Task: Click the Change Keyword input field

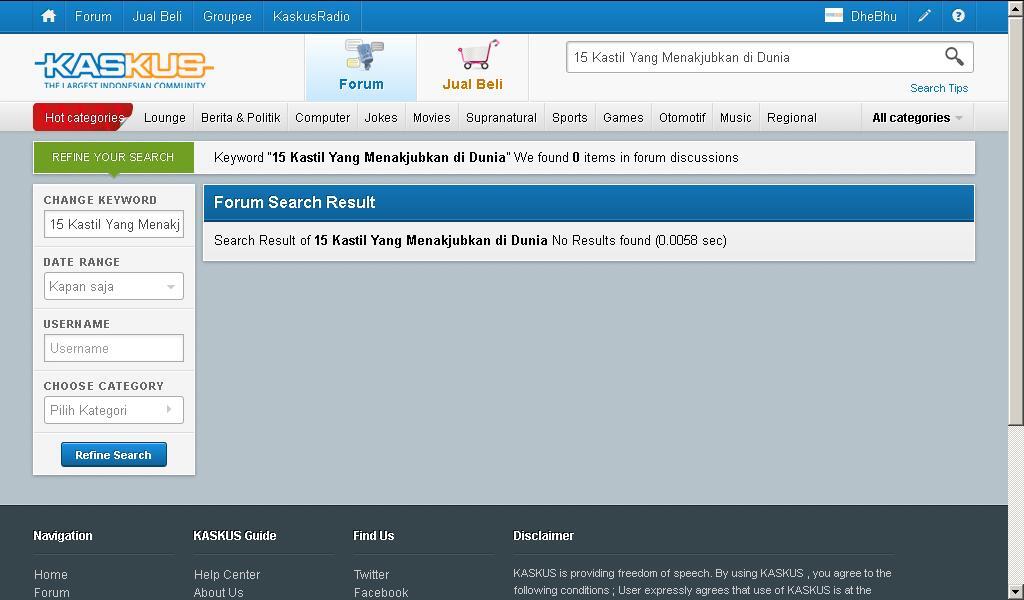Action: click(x=114, y=224)
